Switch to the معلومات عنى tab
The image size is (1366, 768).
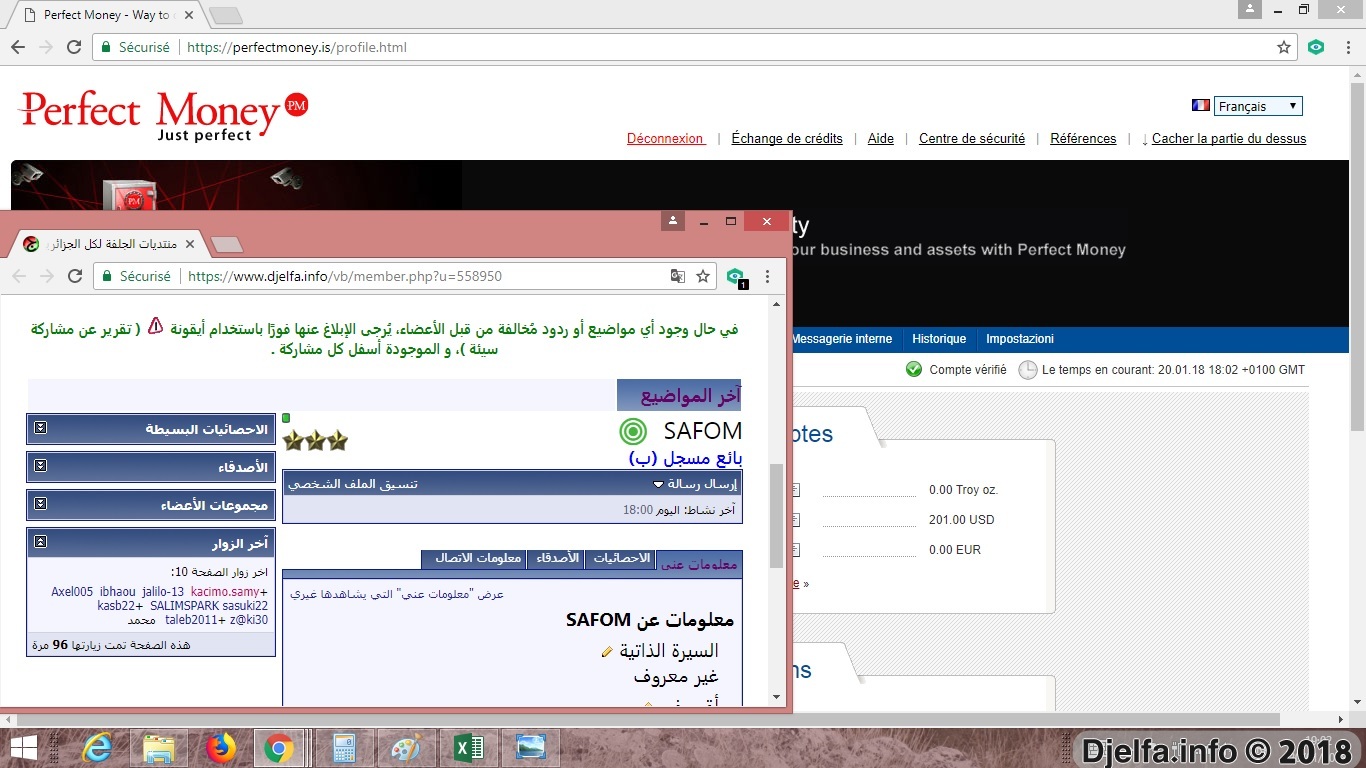tap(699, 564)
